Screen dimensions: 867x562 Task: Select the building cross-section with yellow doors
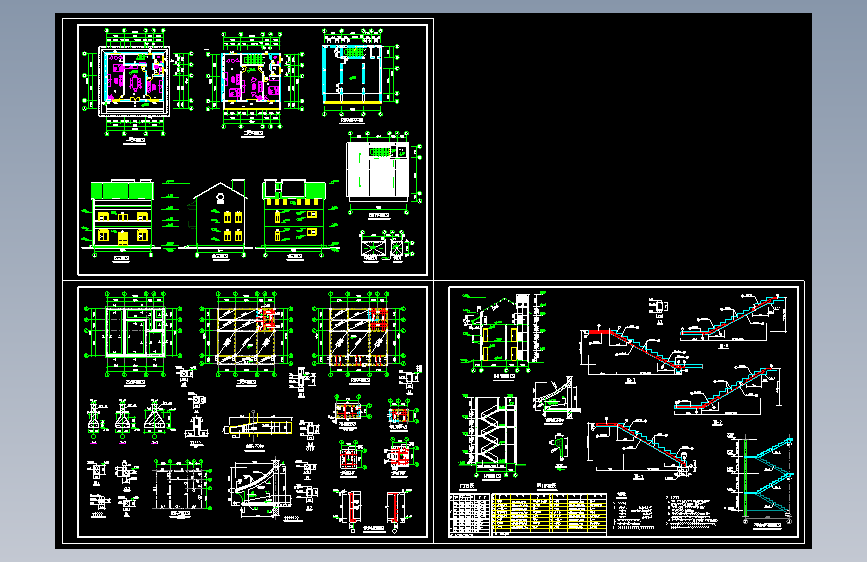[501, 332]
